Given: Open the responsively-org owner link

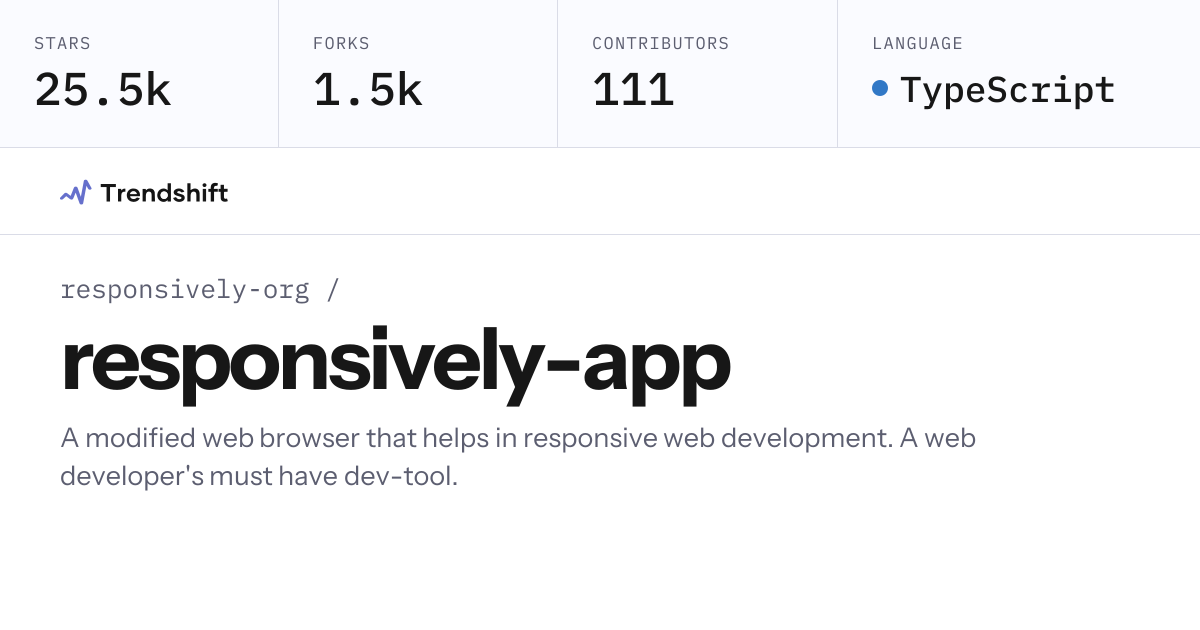Looking at the screenshot, I should 185,290.
